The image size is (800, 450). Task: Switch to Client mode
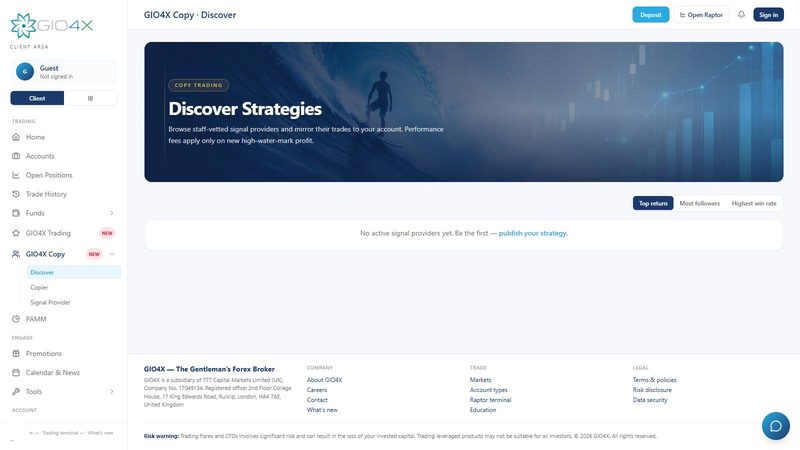point(37,98)
